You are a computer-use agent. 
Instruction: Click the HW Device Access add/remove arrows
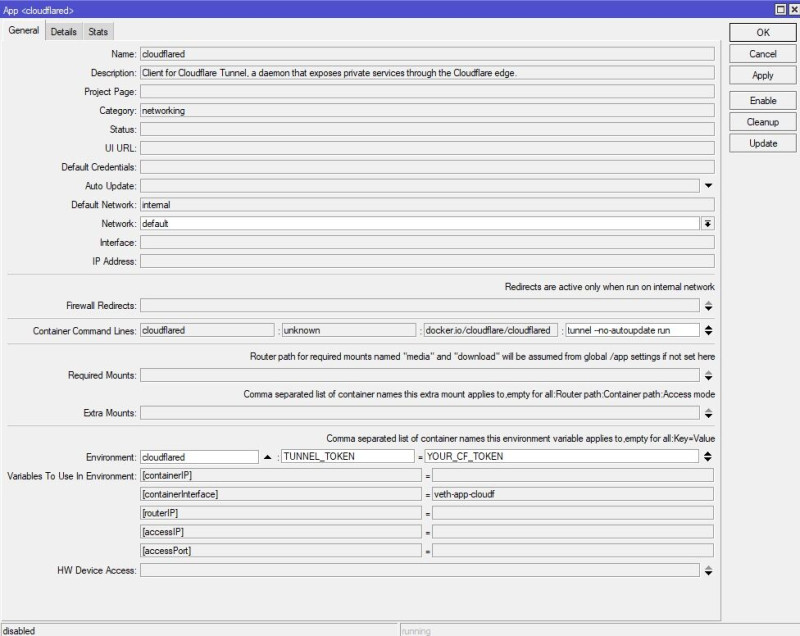click(708, 571)
